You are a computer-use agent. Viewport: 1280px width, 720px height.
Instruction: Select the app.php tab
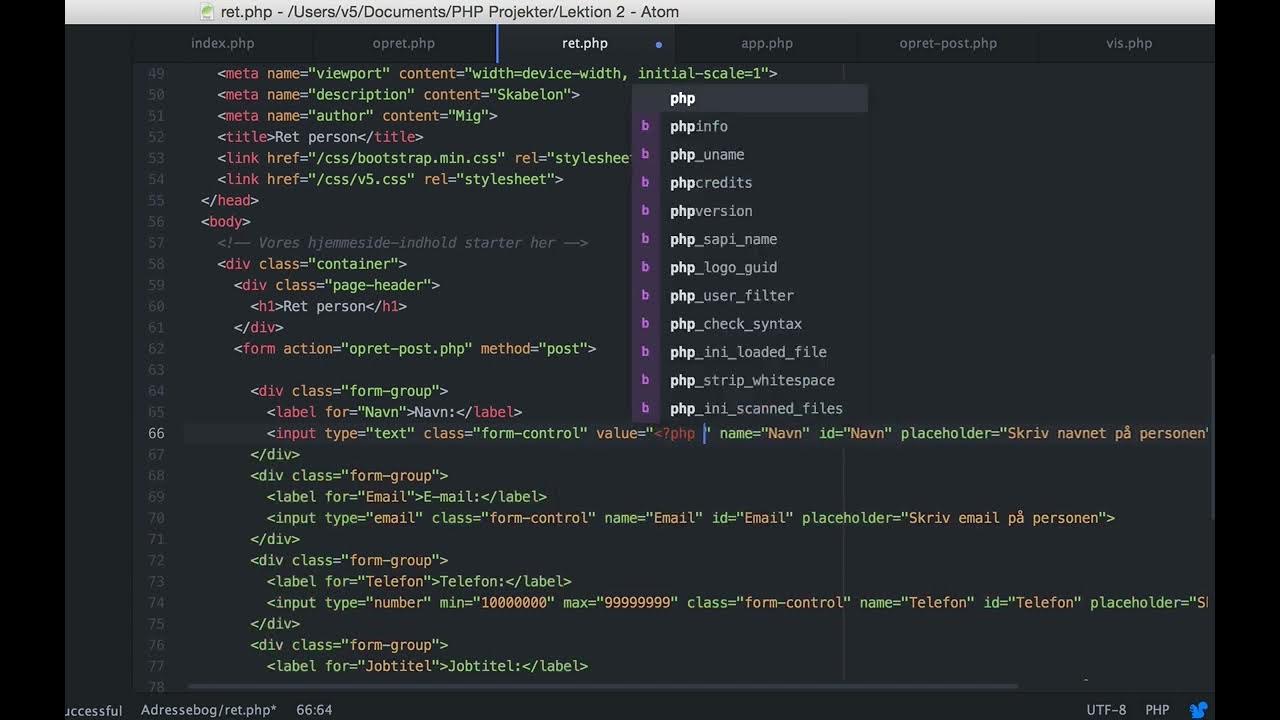(x=766, y=43)
